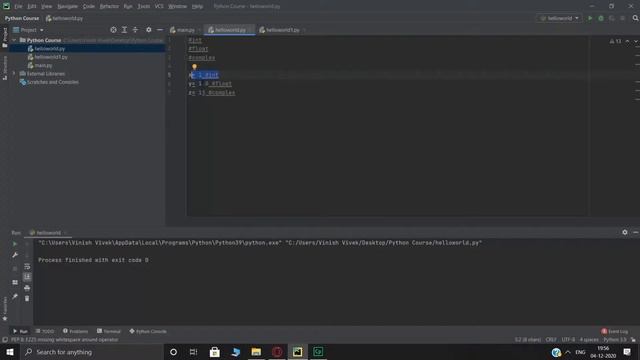Click the Expand All icon in Project panel
The width and height of the screenshot is (640, 360).
pyautogui.click(x=124, y=30)
